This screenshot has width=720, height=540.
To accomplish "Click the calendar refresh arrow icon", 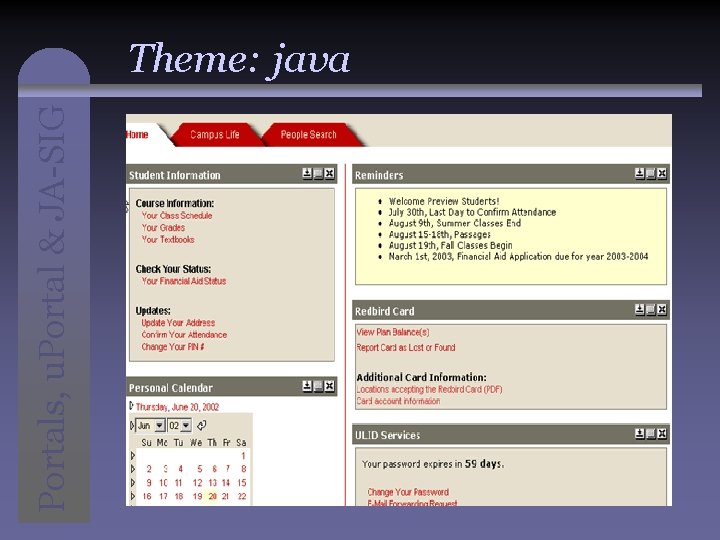I will (202, 426).
